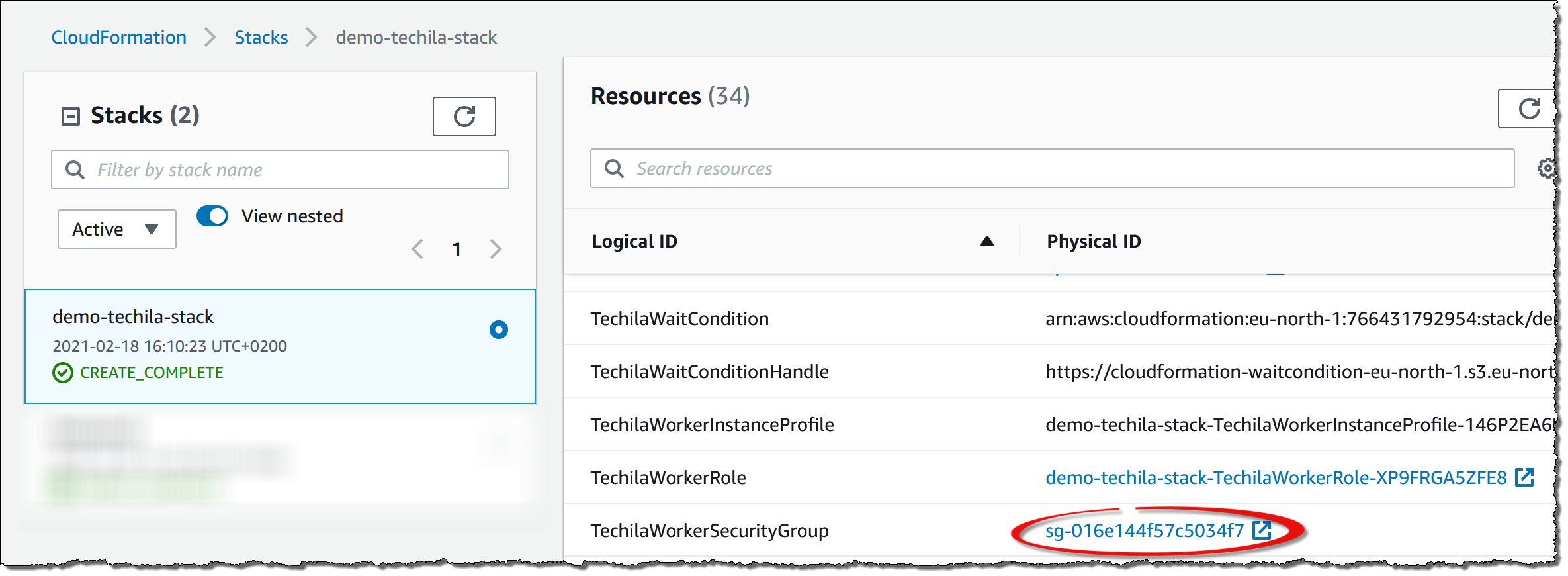
Task: Click the Physical ID column header
Action: click(1094, 241)
